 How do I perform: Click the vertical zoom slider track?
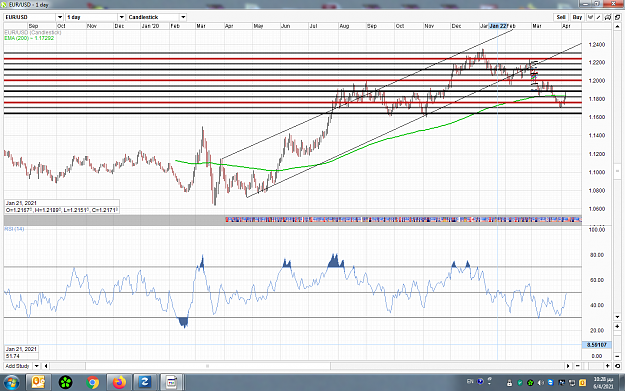(x=617, y=341)
